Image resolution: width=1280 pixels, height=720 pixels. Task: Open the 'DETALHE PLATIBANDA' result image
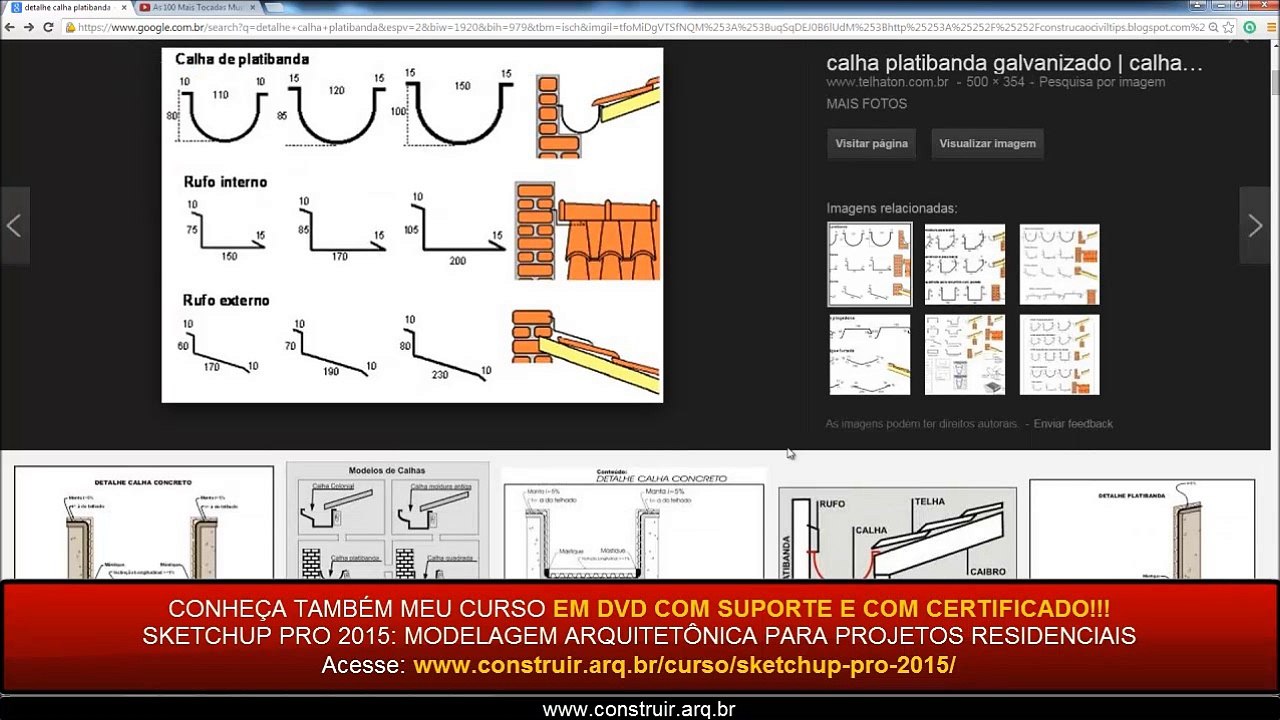(x=1142, y=530)
